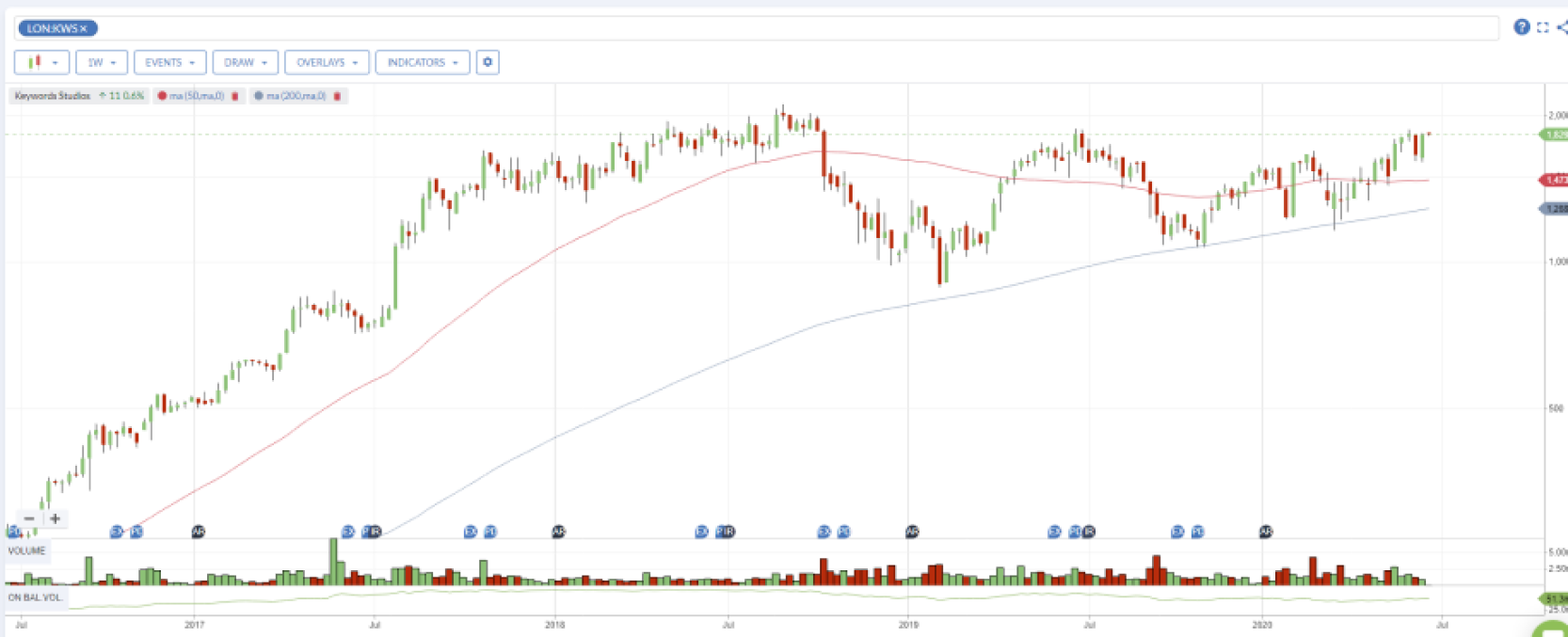Toggle fullscreen chart view
Image resolution: width=1568 pixels, height=637 pixels.
(x=1543, y=27)
